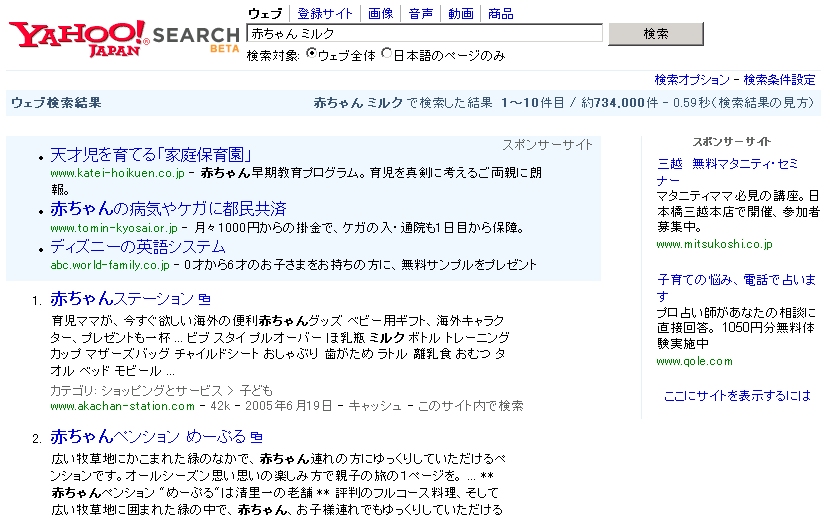Click このサイト内で検索 link
Viewport: 830px width, 518px height.
[x=471, y=406]
